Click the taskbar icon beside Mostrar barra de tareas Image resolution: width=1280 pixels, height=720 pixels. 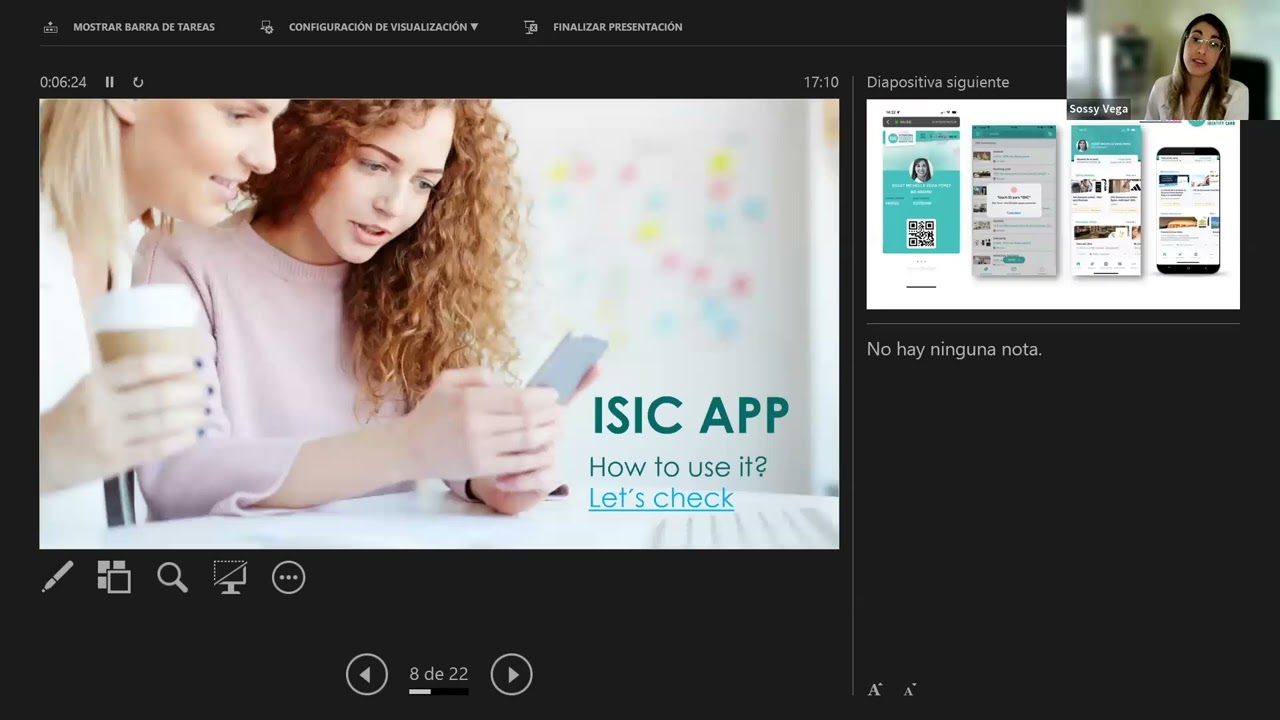[51, 27]
